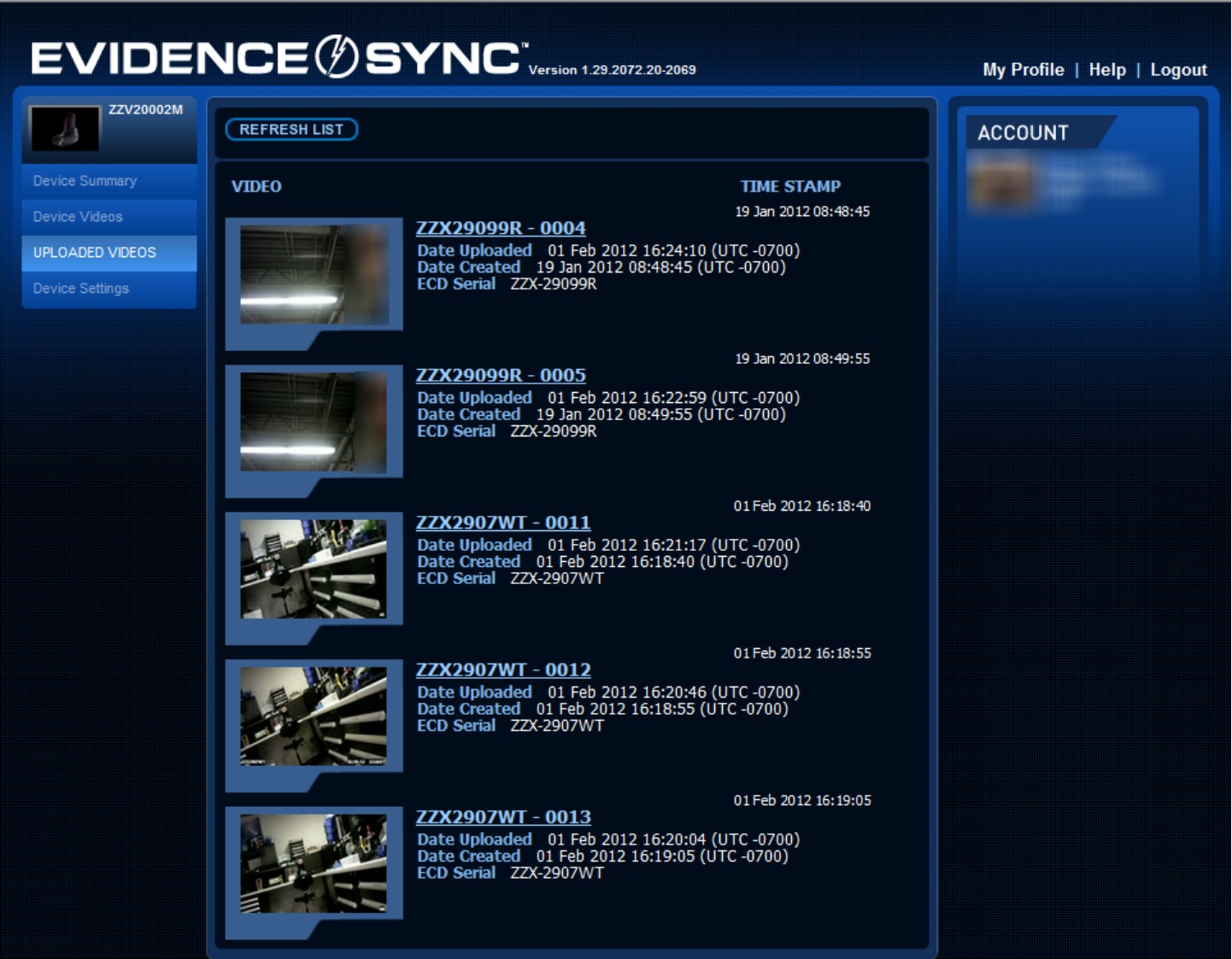Open video ZZX2907WT - 0013

click(x=503, y=817)
